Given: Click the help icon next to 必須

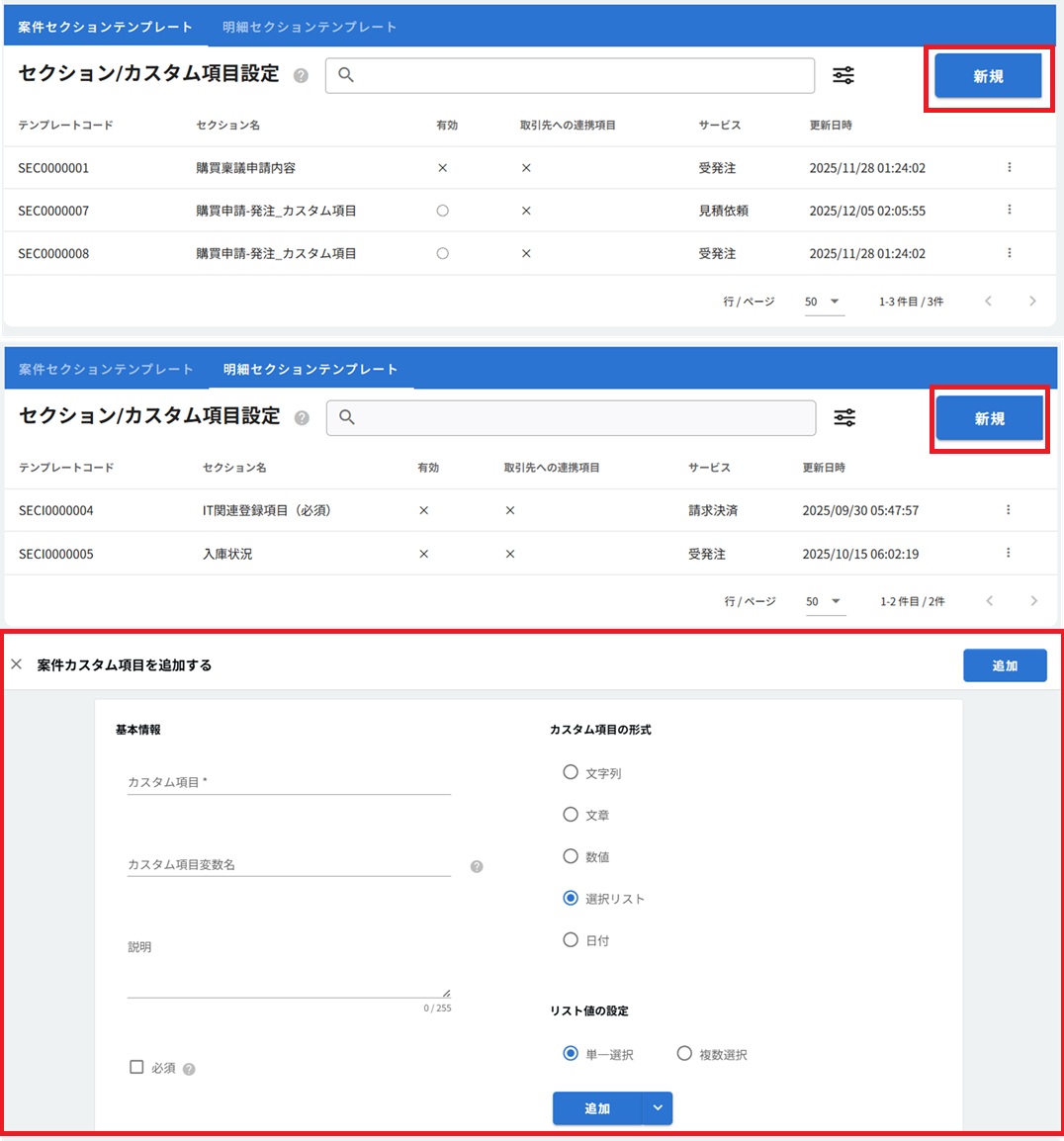Looking at the screenshot, I should pyautogui.click(x=189, y=1067).
